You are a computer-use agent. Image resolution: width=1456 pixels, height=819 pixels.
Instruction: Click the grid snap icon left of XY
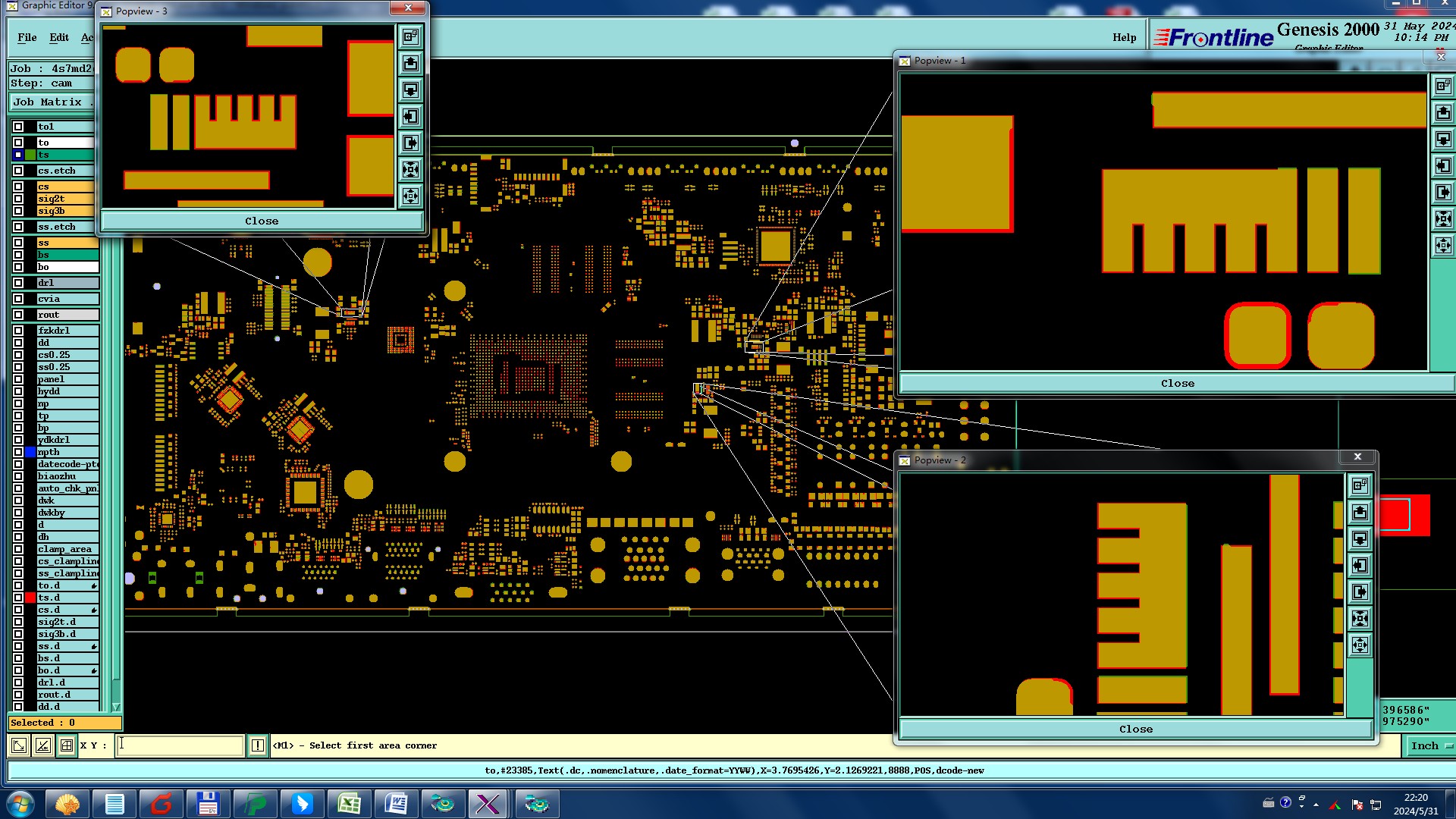[67, 745]
